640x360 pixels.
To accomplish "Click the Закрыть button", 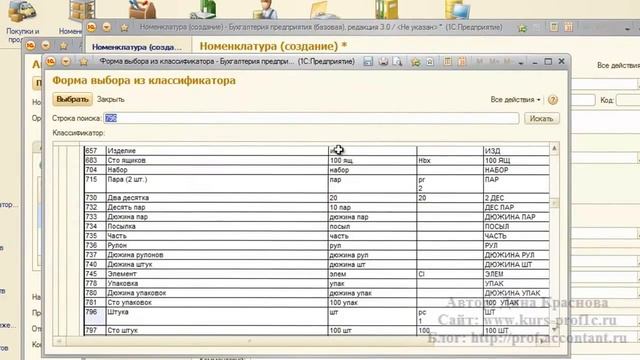I will click(x=111, y=99).
